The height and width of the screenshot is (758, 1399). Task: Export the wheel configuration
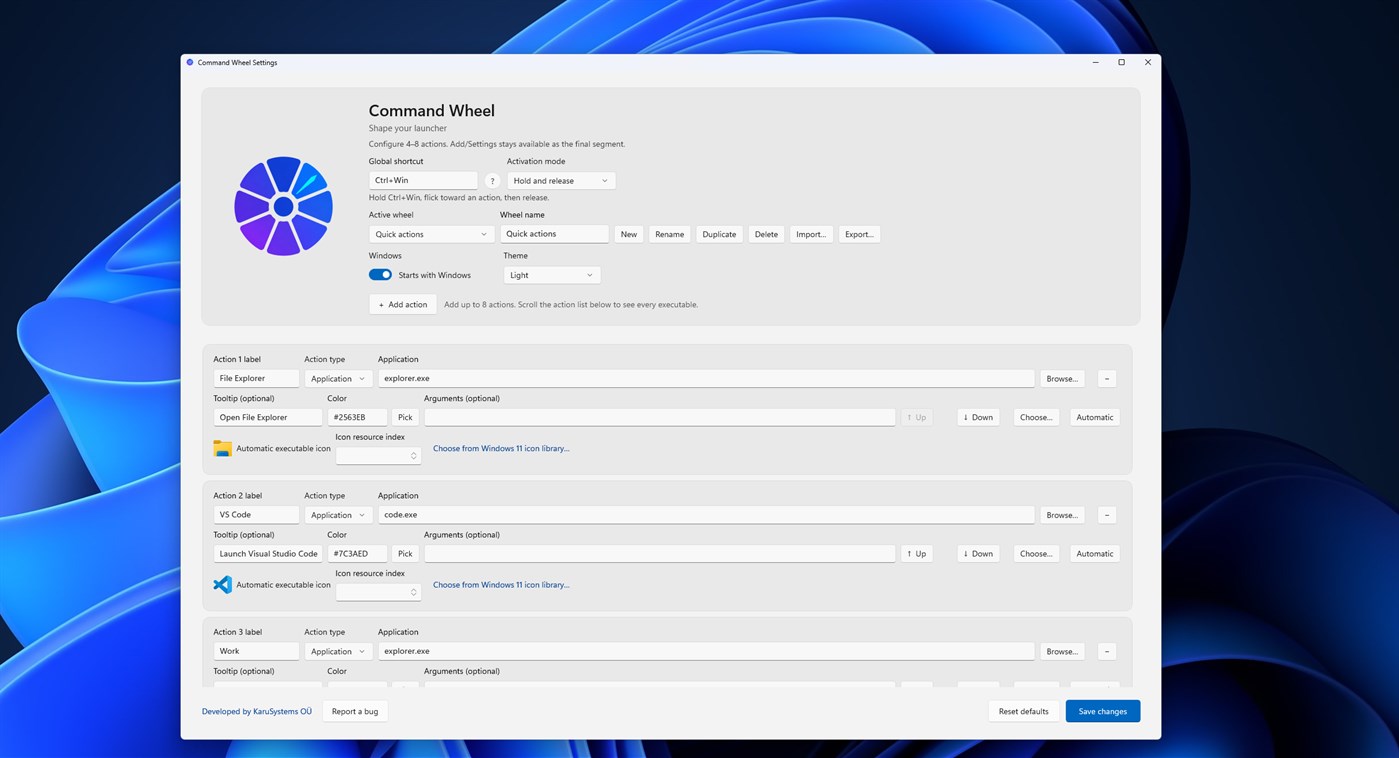[859, 234]
